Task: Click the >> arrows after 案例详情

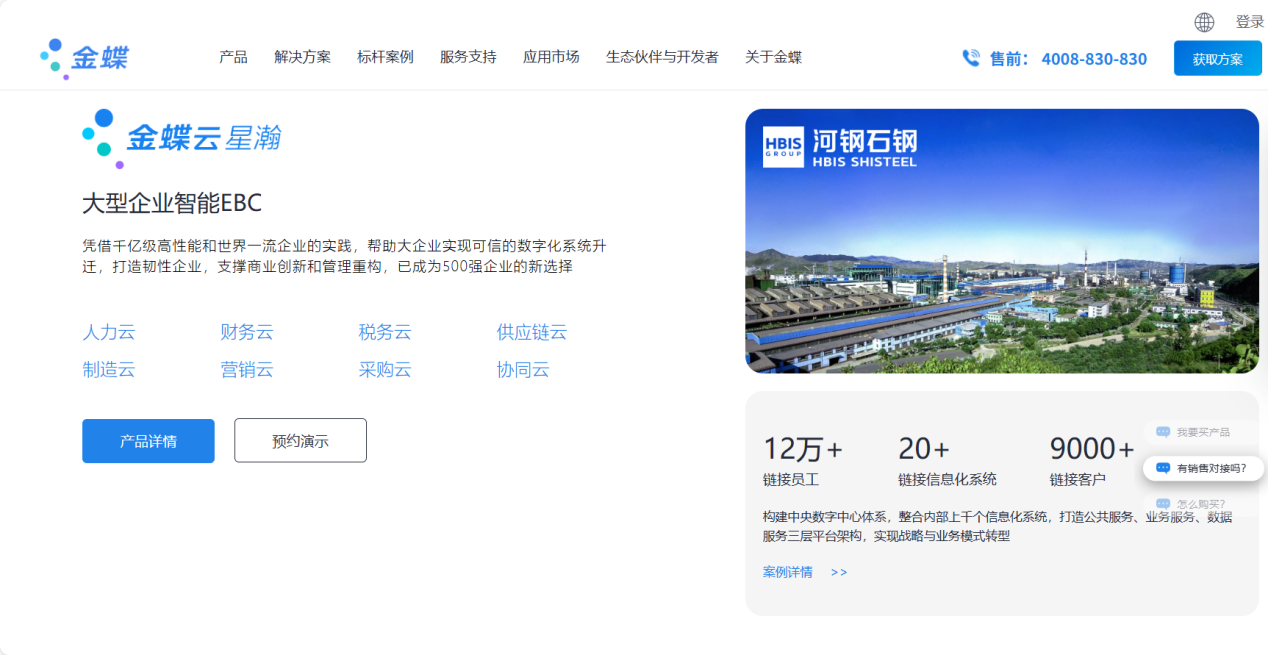Action: click(x=839, y=573)
